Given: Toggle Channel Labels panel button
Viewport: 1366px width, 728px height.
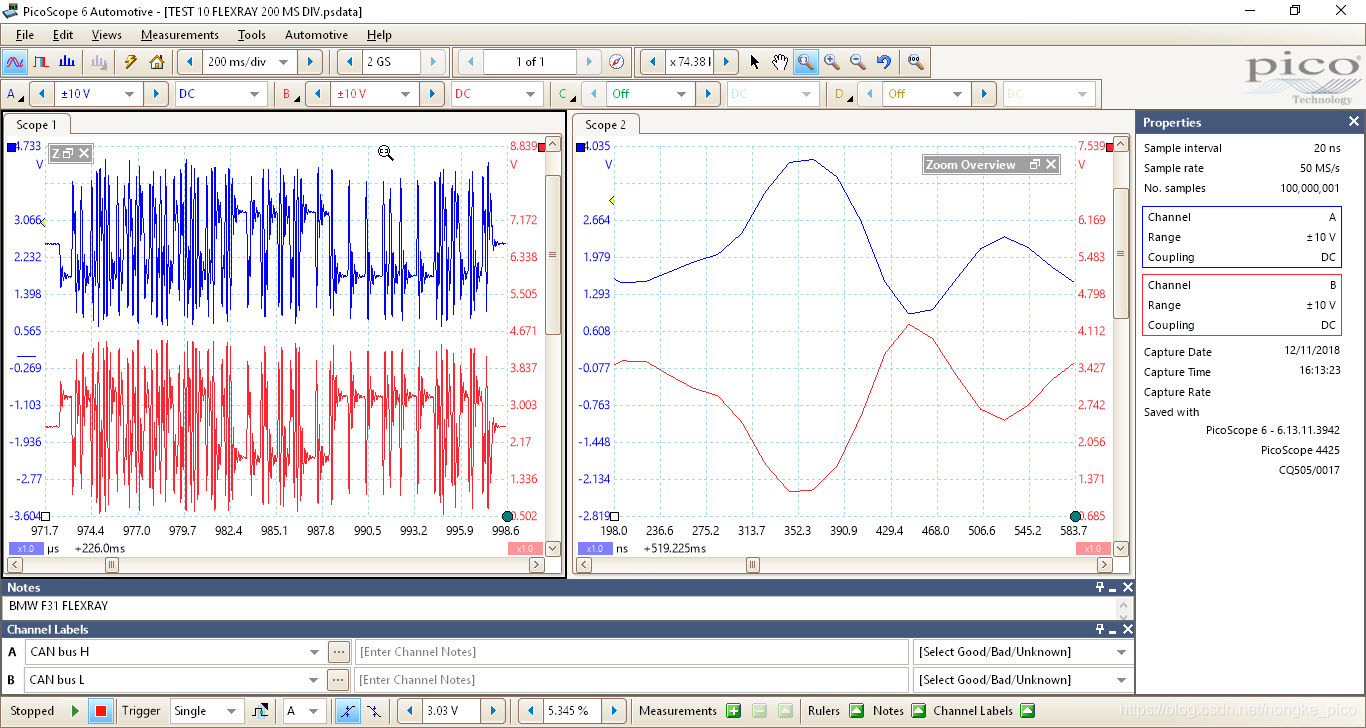Looking at the screenshot, I should click(1027, 711).
